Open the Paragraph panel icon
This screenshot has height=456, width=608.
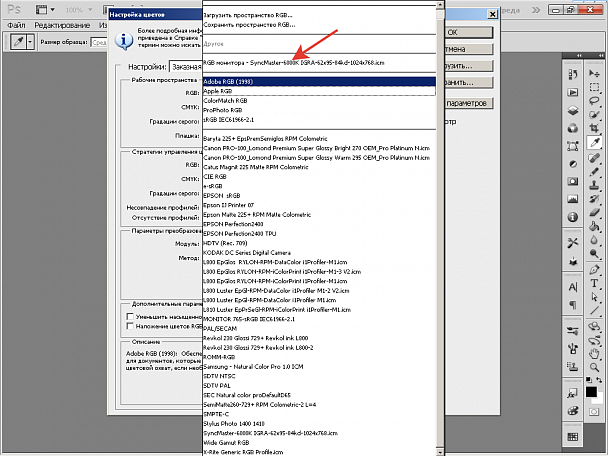573,305
